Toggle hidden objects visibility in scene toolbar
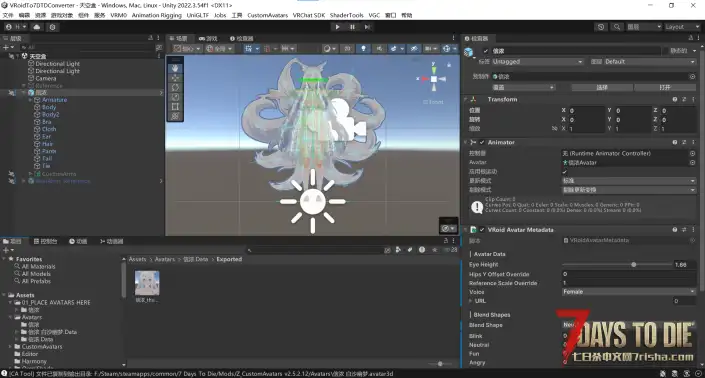 click(414, 49)
